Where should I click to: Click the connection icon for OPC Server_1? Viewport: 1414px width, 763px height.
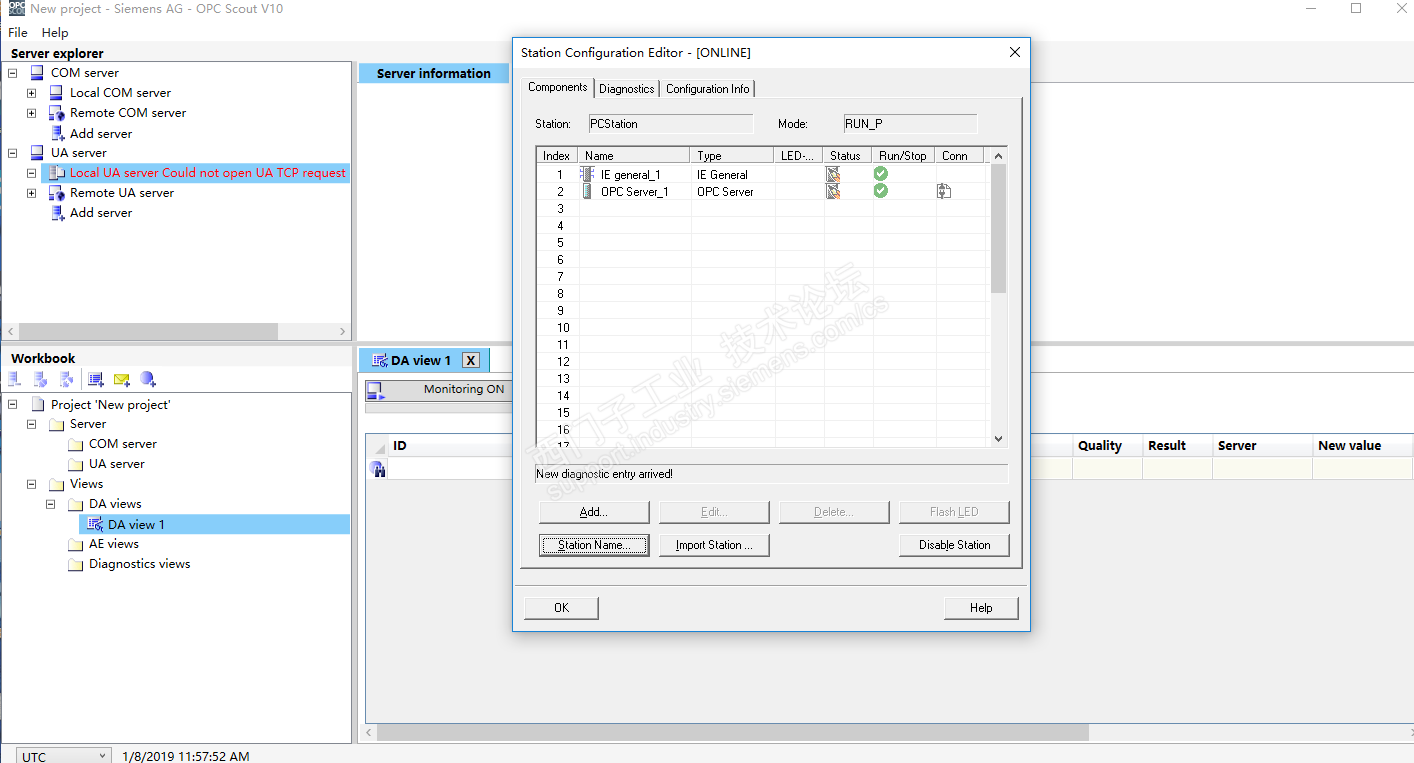click(944, 191)
